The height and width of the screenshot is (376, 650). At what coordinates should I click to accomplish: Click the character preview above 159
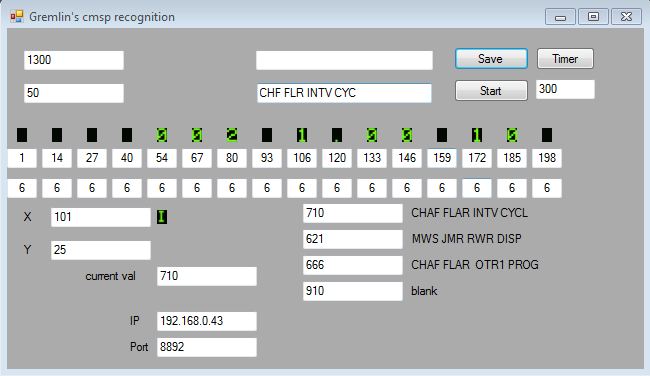pos(442,135)
